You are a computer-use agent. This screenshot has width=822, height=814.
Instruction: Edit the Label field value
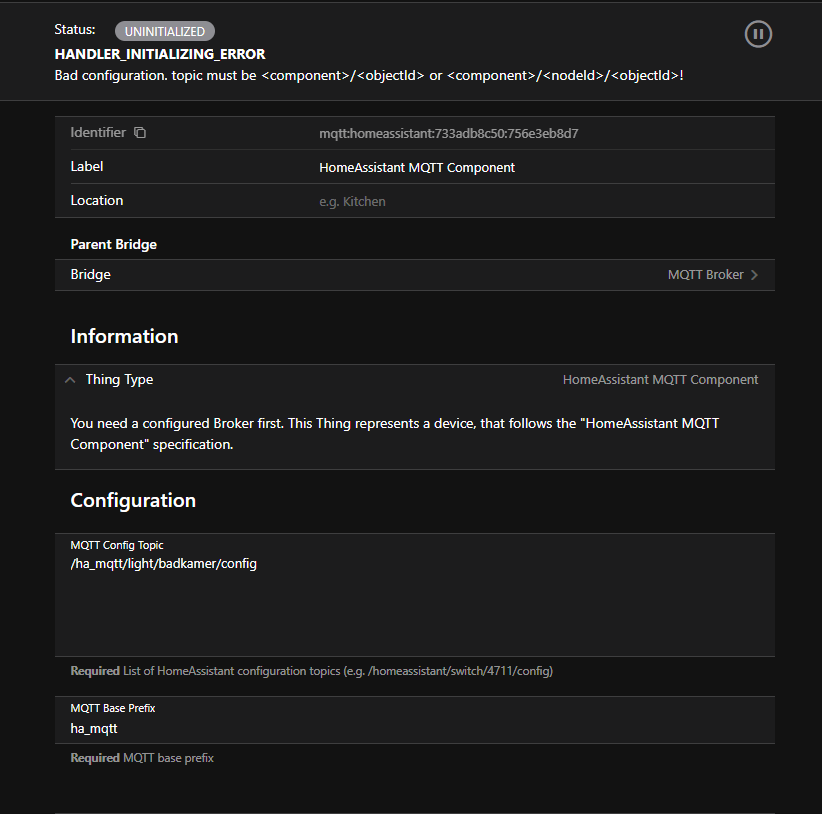[x=417, y=168]
